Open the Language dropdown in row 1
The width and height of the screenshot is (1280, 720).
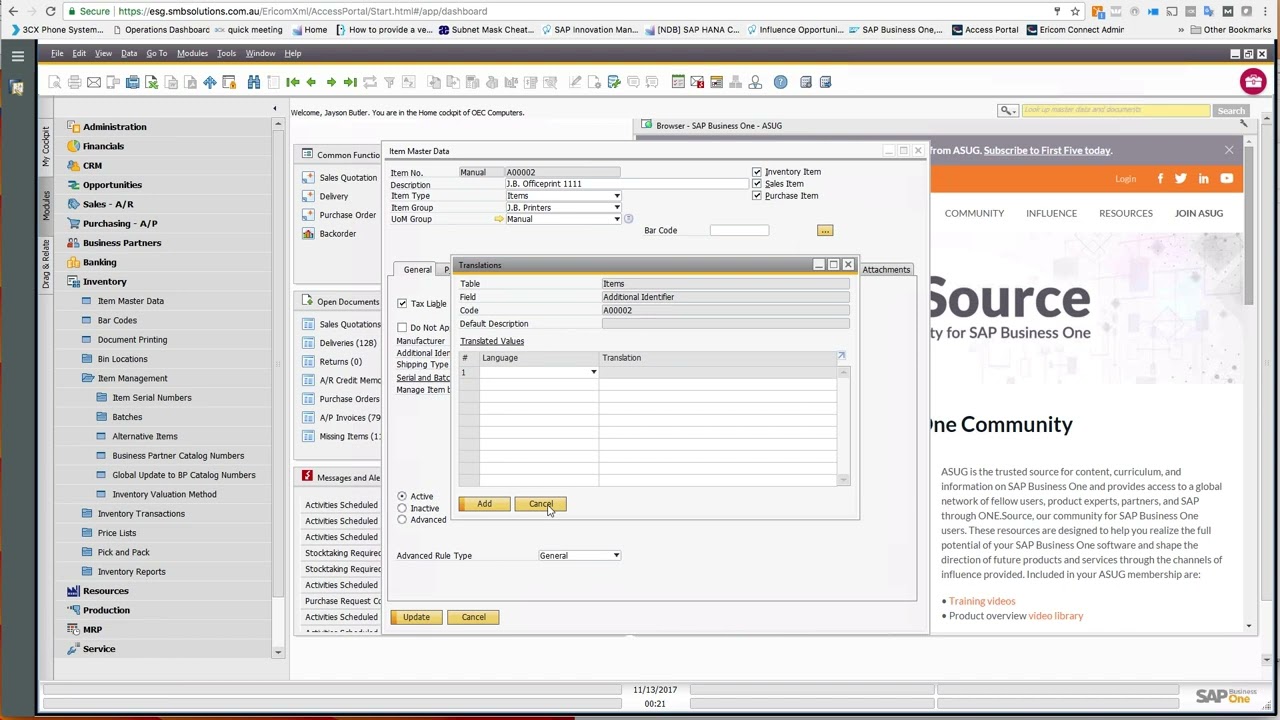[593, 372]
